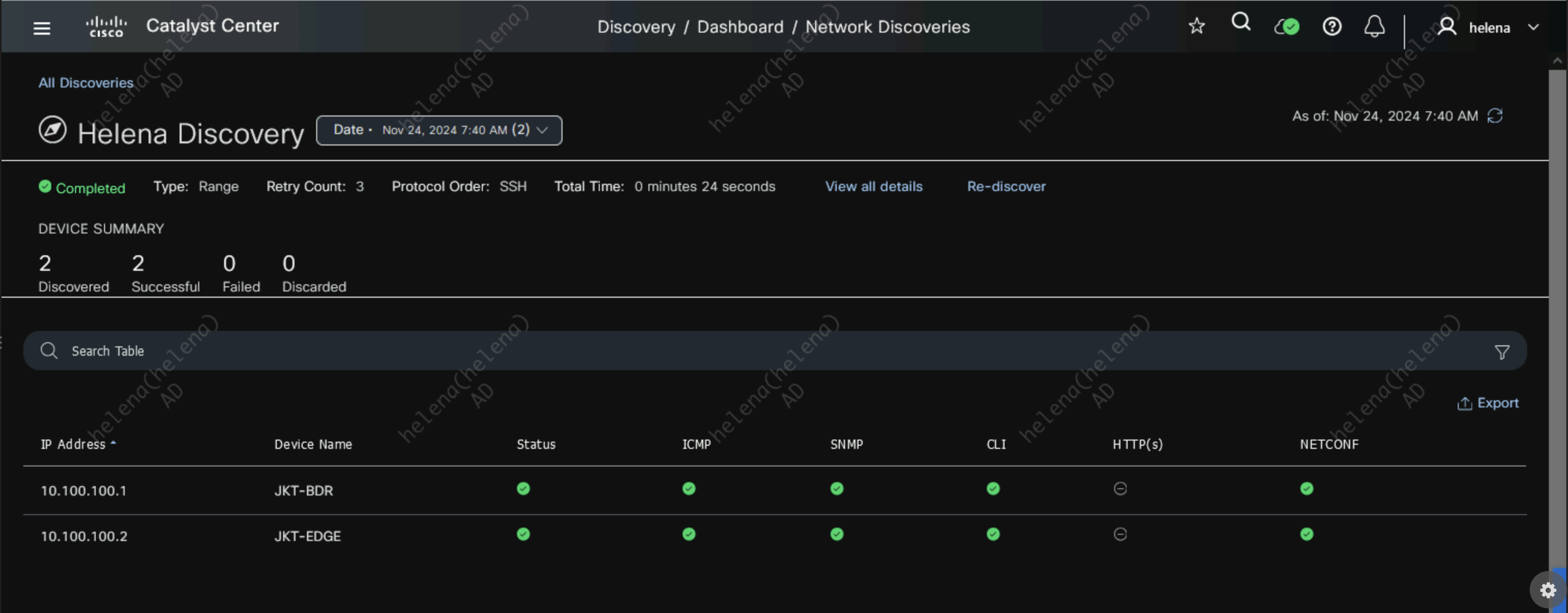Expand the helena user account menu
The width and height of the screenshot is (1568, 613).
1488,27
